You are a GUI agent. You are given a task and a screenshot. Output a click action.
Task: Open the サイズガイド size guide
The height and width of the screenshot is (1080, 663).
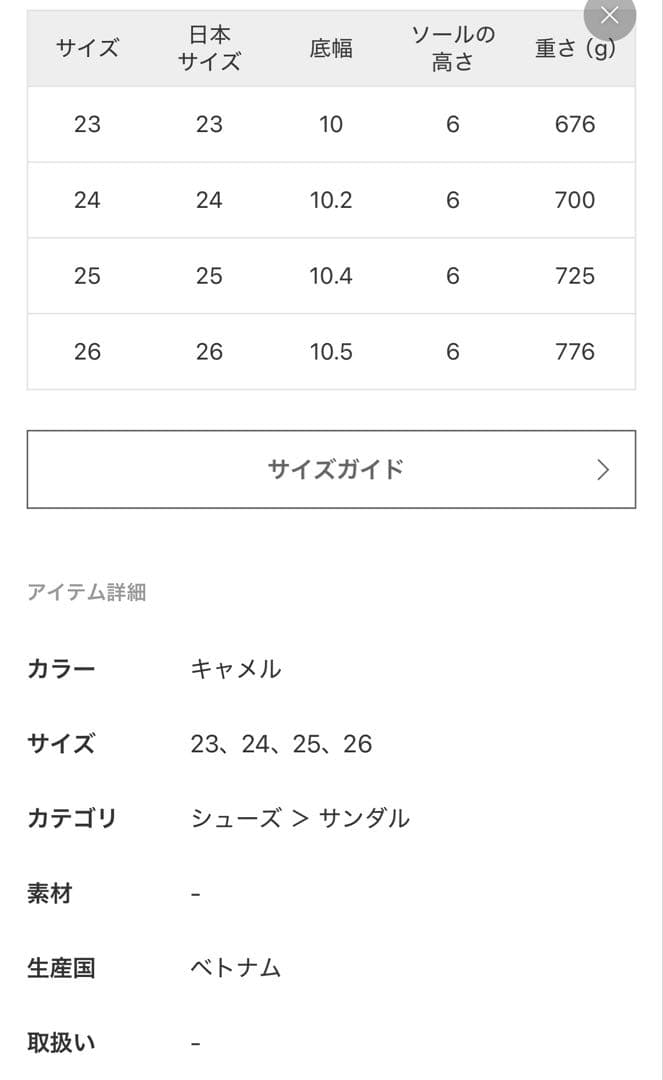click(331, 469)
